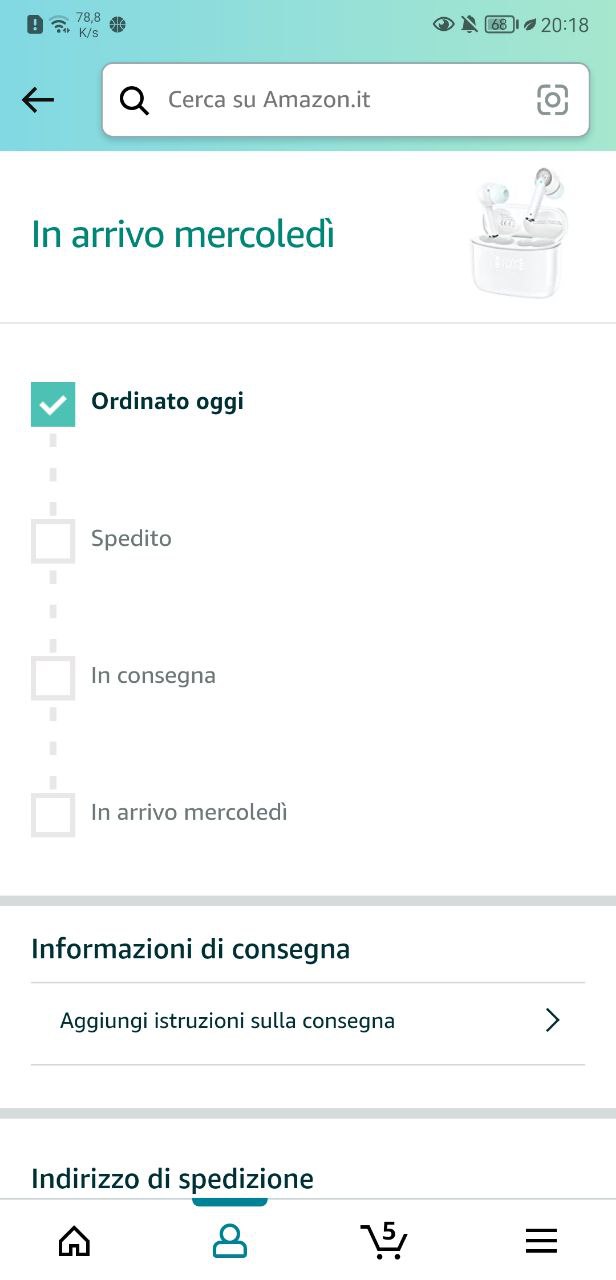Tap the 'Informazioni di consegna' section title
The image size is (616, 1280).
tap(190, 948)
